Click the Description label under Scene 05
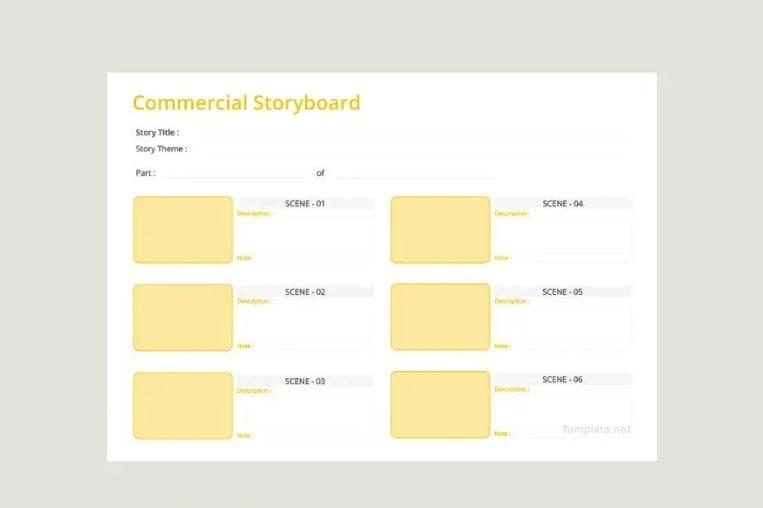 (511, 302)
